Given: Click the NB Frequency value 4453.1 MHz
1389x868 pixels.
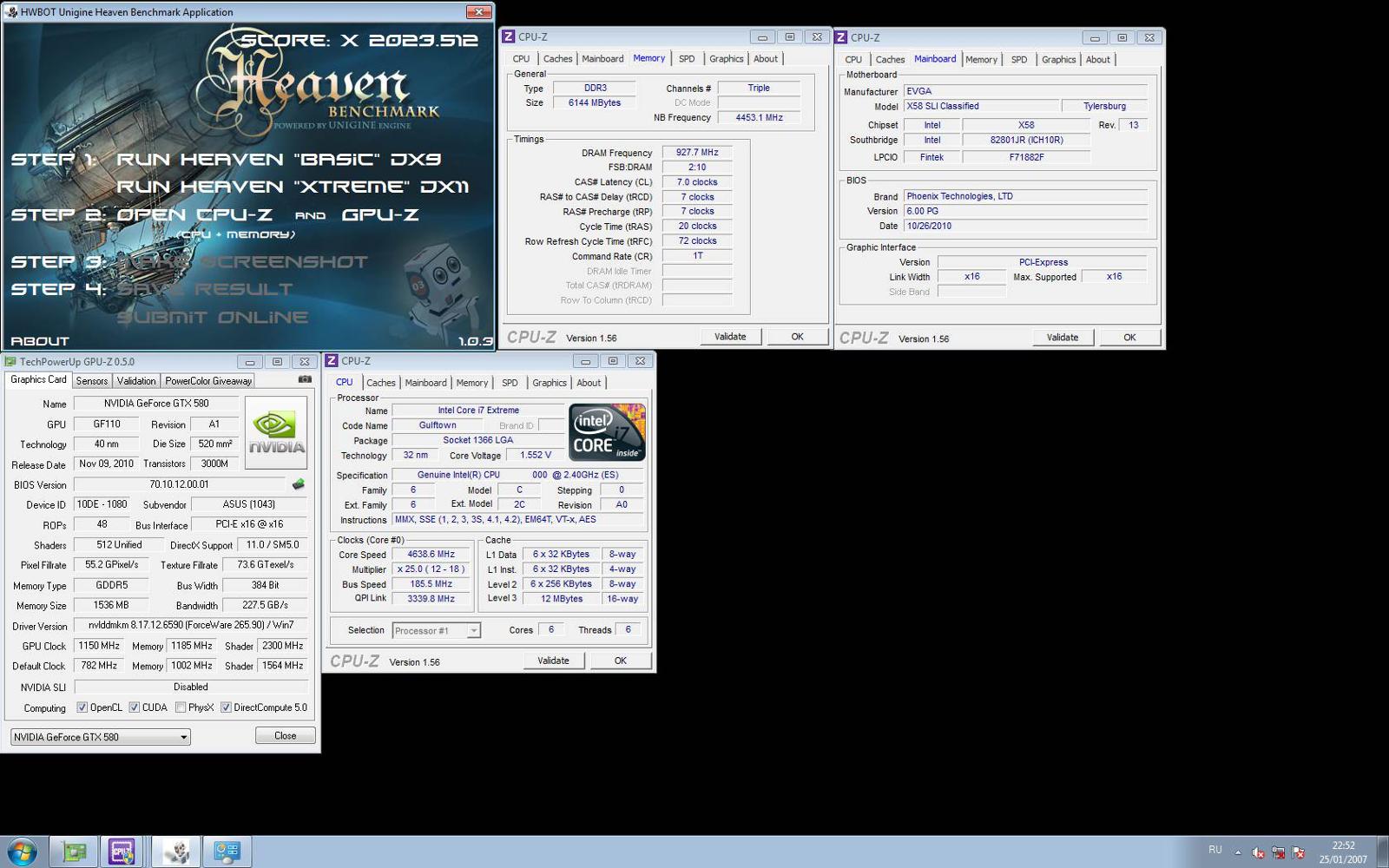Looking at the screenshot, I should coord(759,118).
